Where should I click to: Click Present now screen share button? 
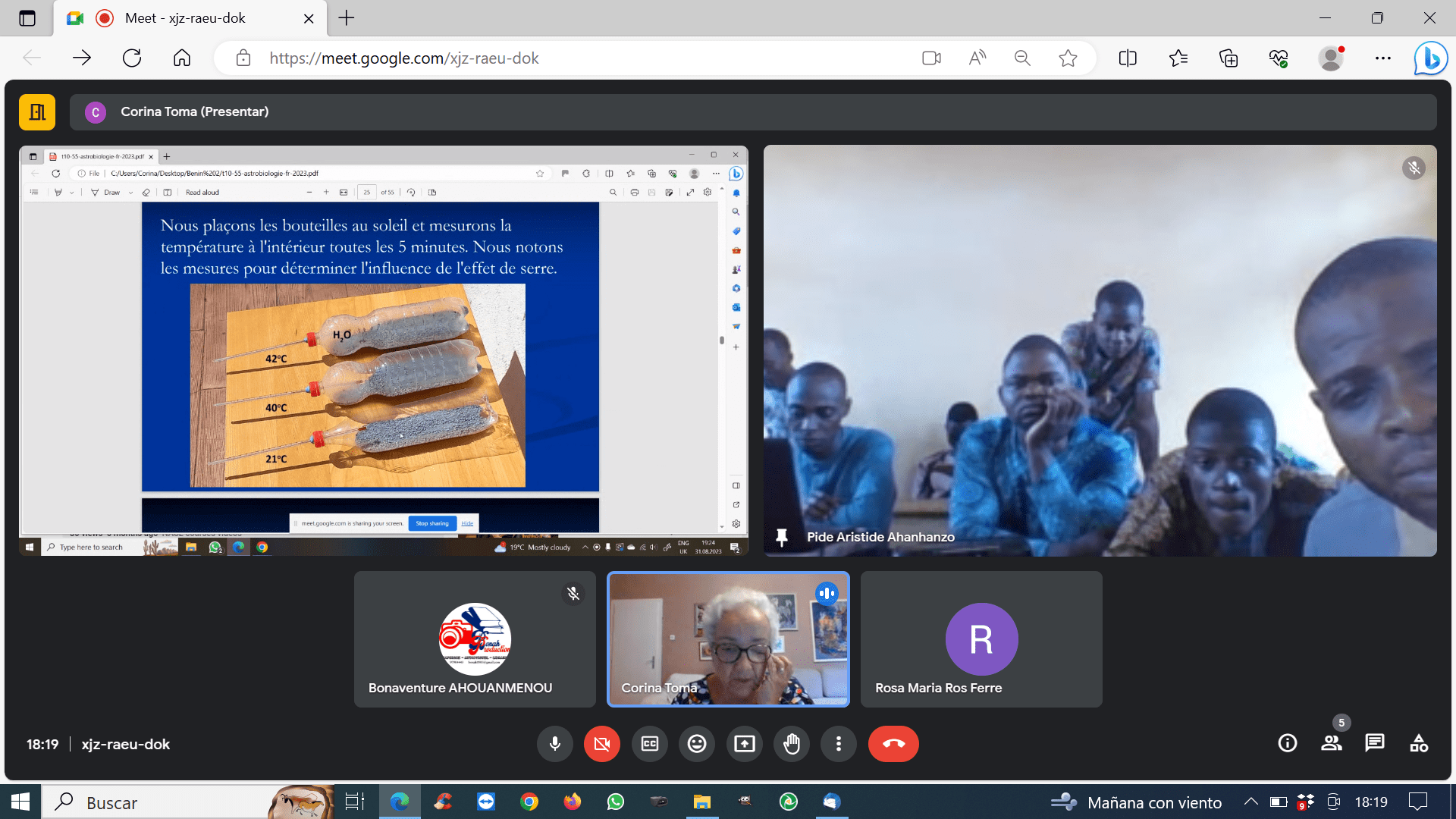click(745, 744)
